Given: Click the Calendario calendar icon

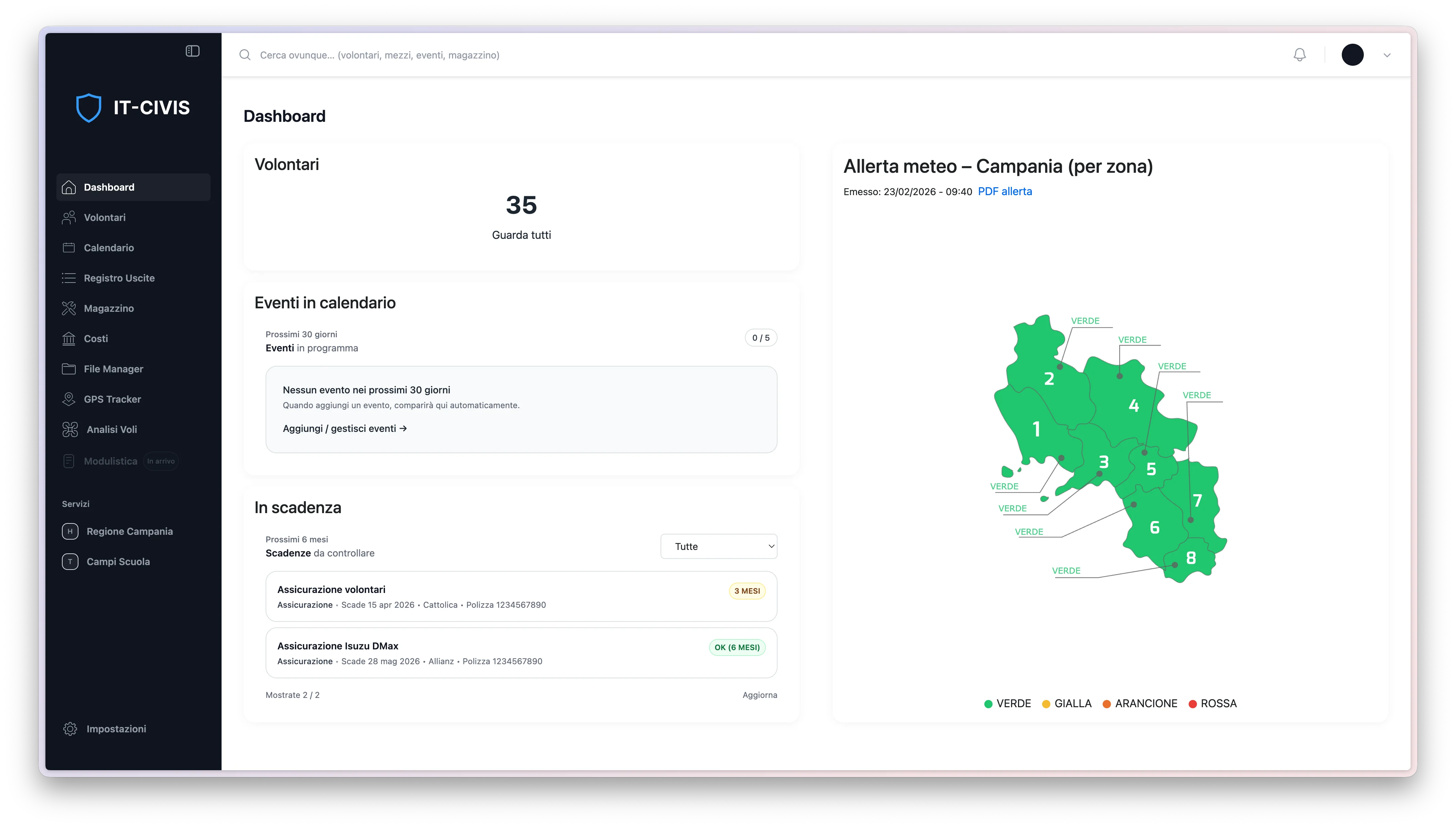Looking at the screenshot, I should pos(69,247).
